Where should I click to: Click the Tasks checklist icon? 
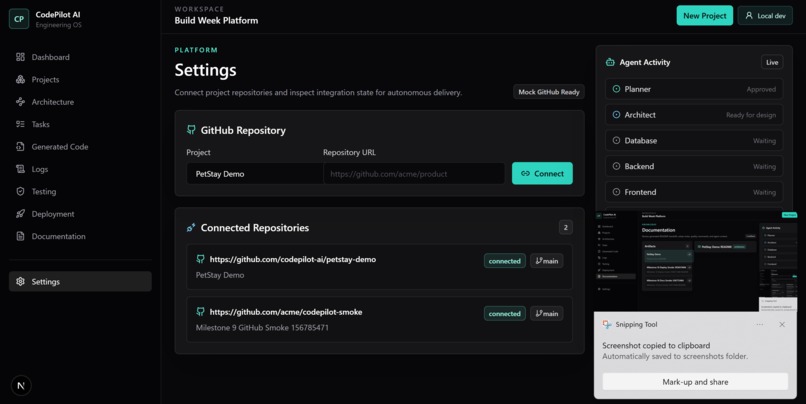(21, 124)
